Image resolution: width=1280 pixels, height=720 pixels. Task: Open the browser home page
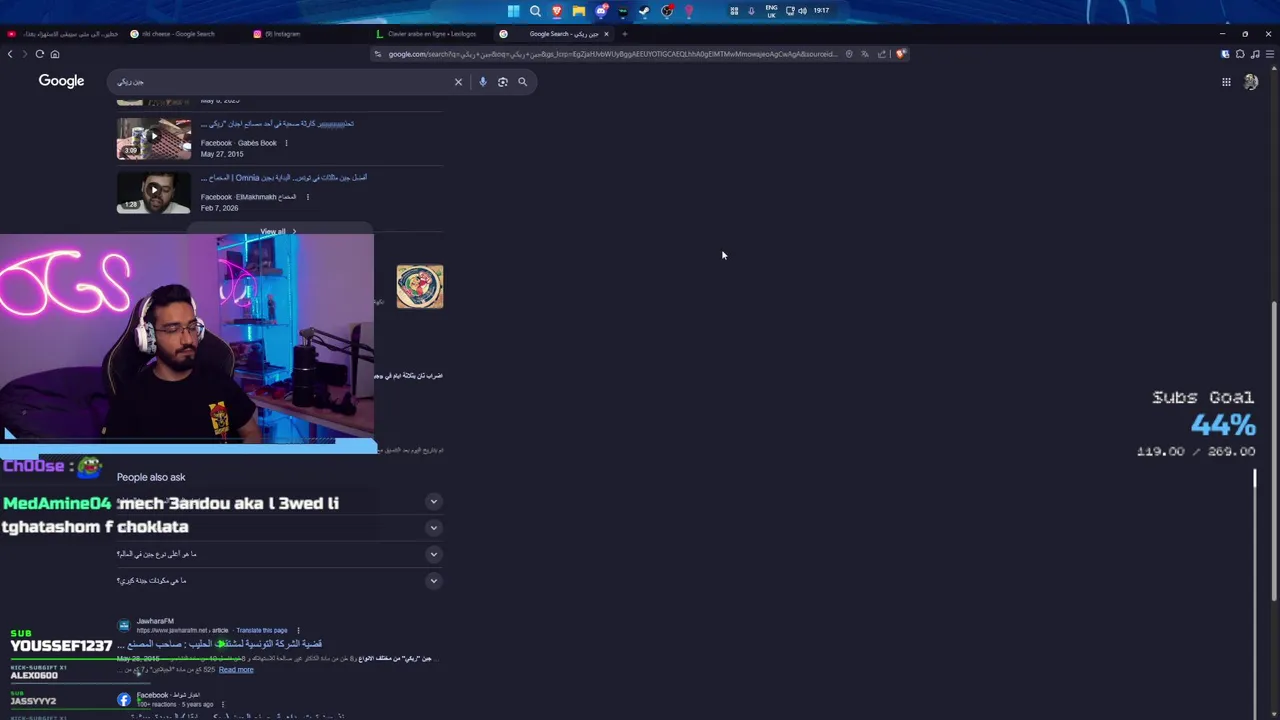coord(55,54)
